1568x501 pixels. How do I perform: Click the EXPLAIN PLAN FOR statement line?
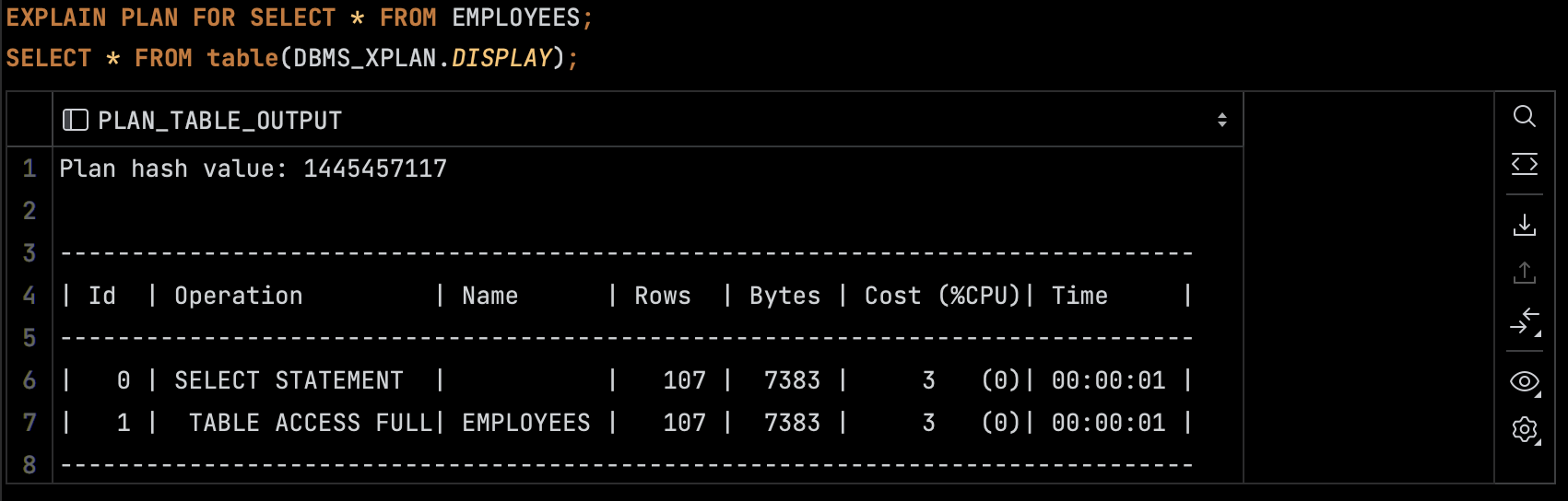pyautogui.click(x=300, y=17)
